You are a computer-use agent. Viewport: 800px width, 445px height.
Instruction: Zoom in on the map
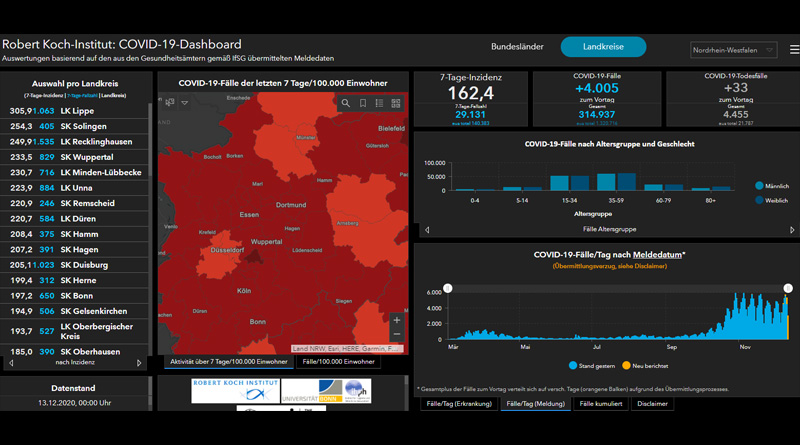click(x=396, y=320)
